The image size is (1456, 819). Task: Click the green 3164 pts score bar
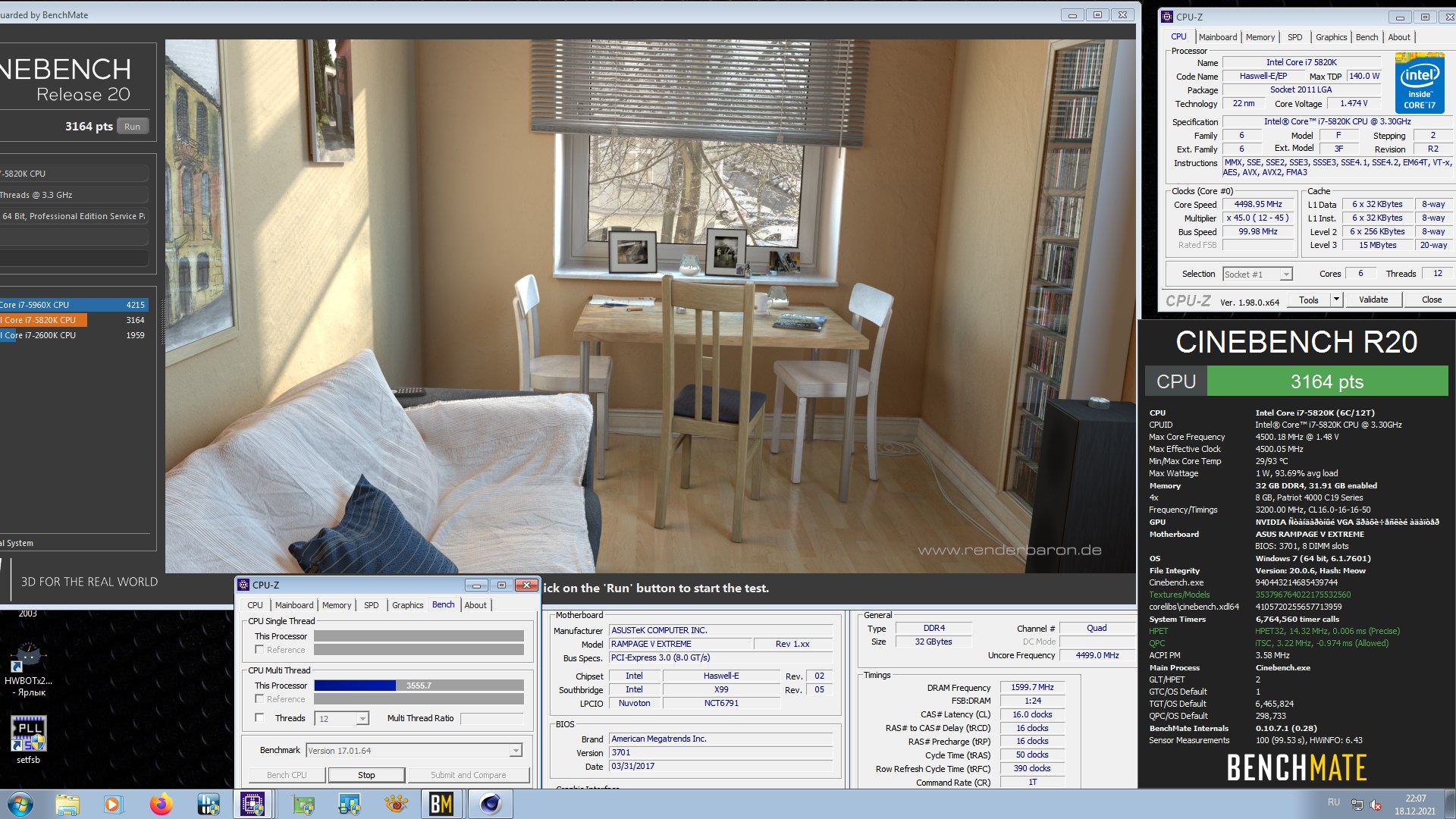[1327, 381]
